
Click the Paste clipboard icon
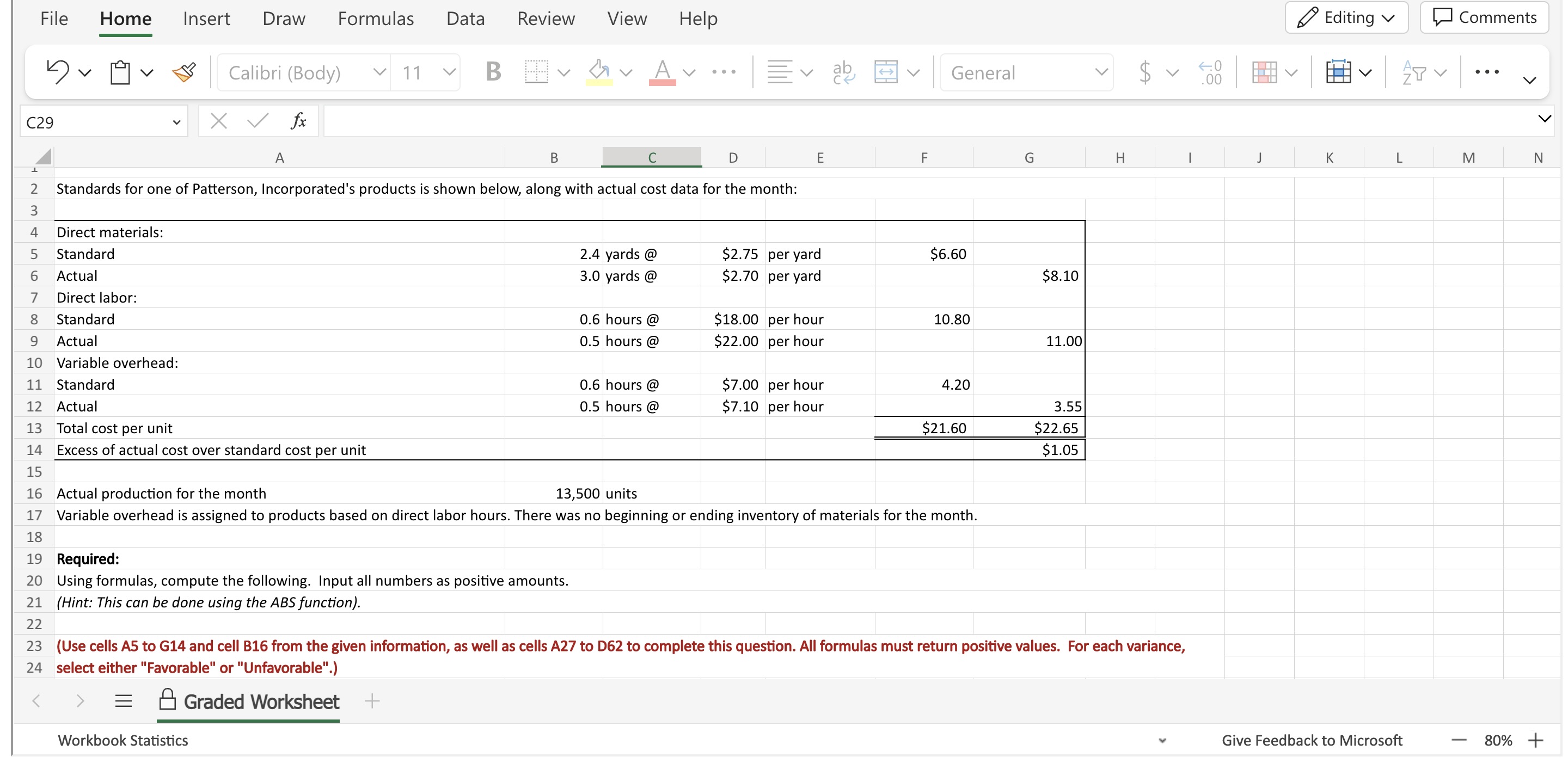[x=120, y=72]
